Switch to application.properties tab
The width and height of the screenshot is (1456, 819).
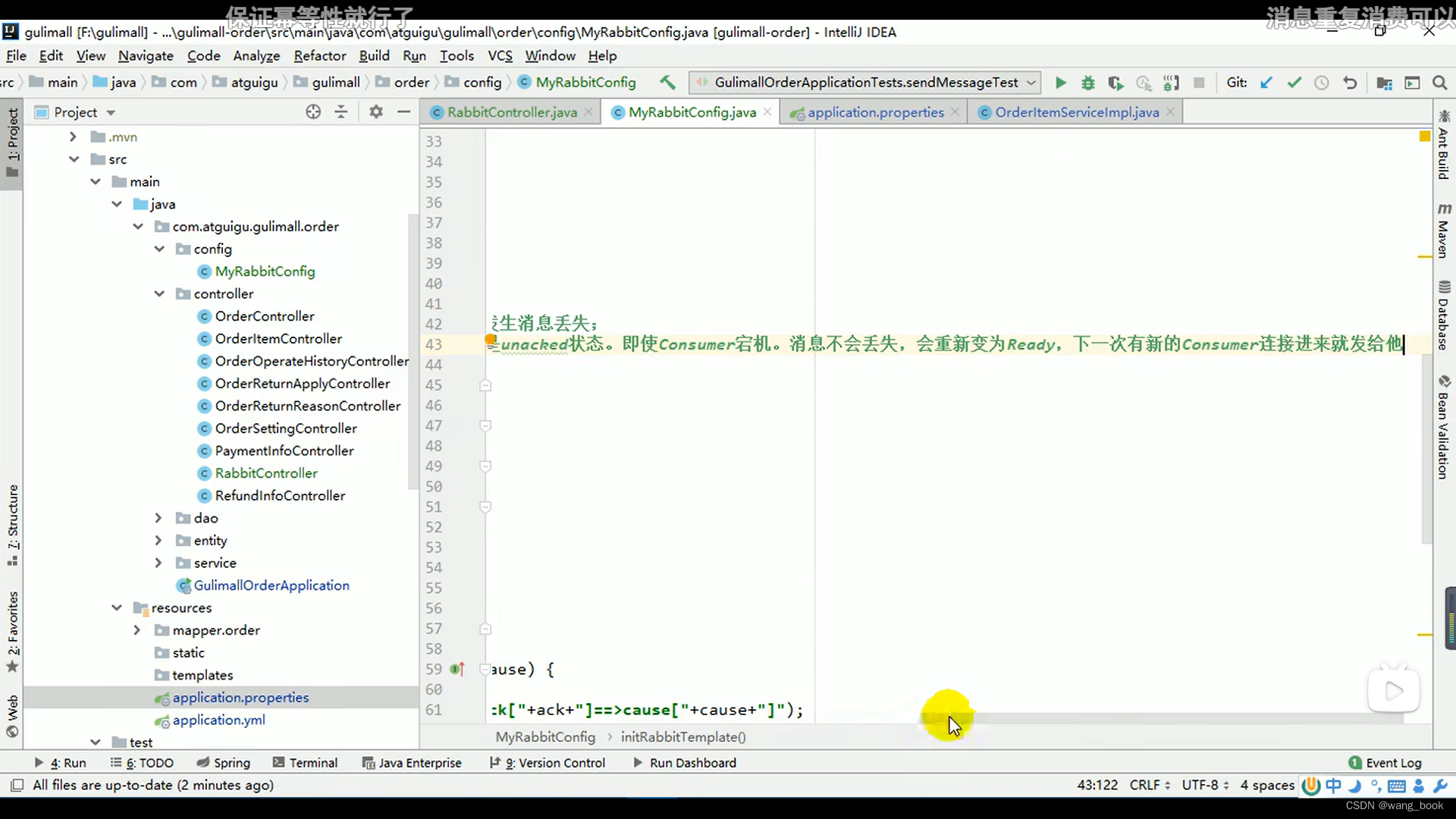(x=875, y=112)
